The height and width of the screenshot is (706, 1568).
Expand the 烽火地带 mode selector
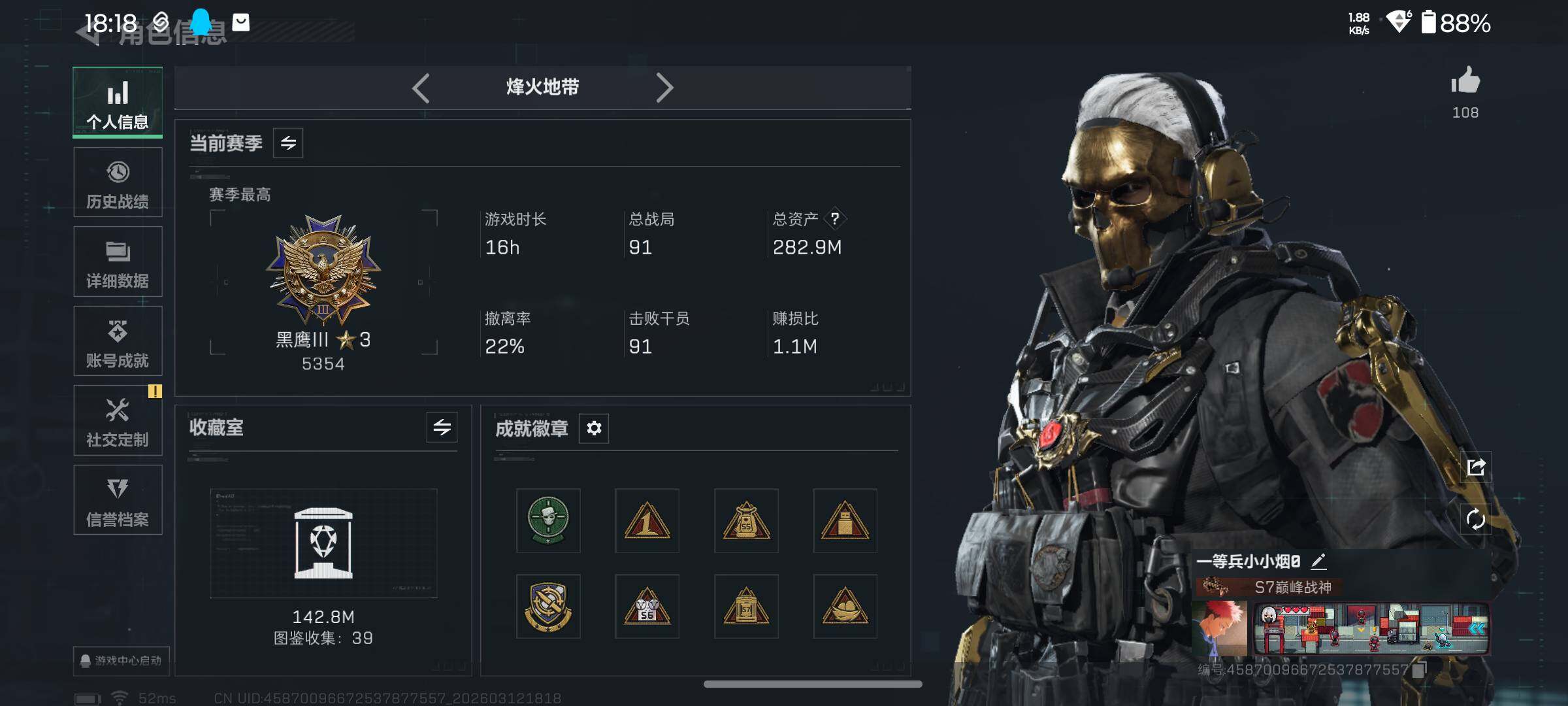(542, 87)
